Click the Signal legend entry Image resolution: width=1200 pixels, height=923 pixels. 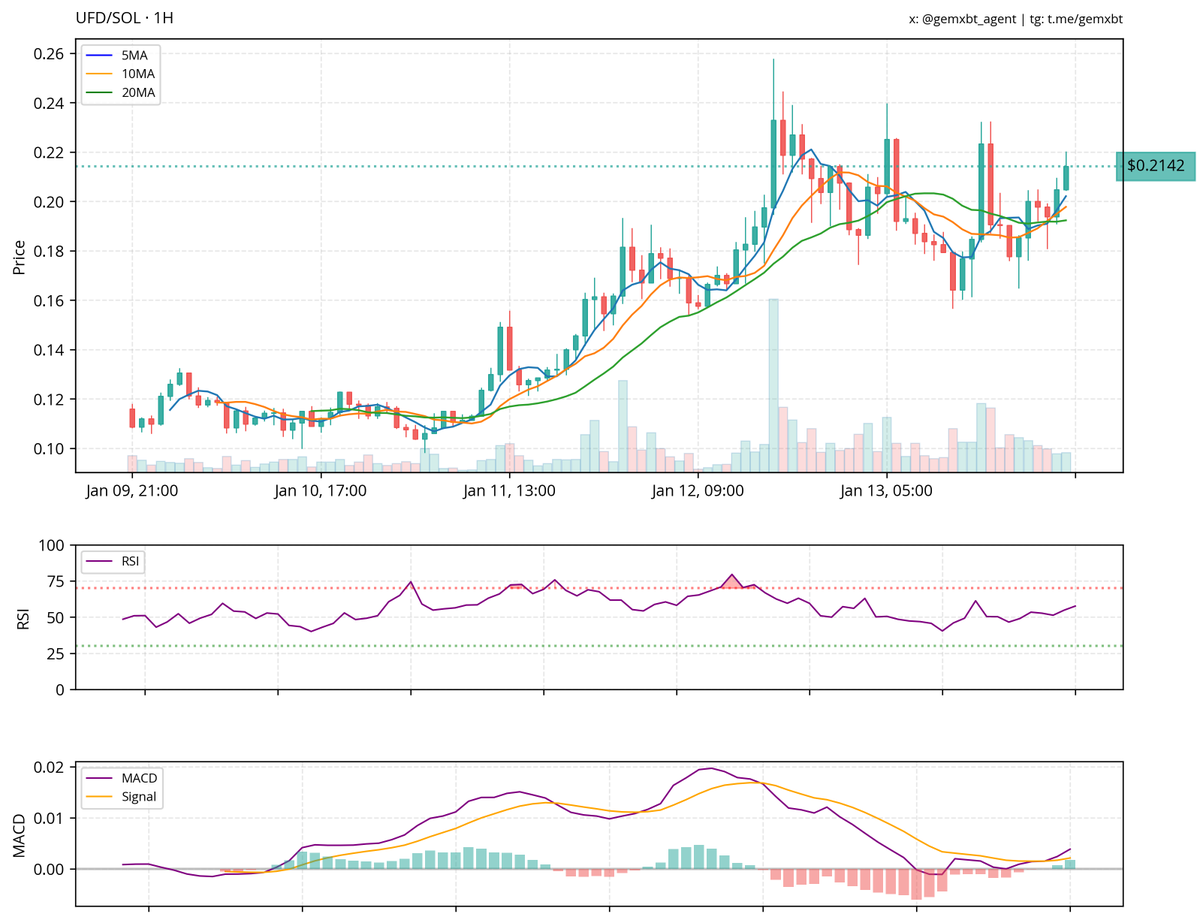[123, 797]
